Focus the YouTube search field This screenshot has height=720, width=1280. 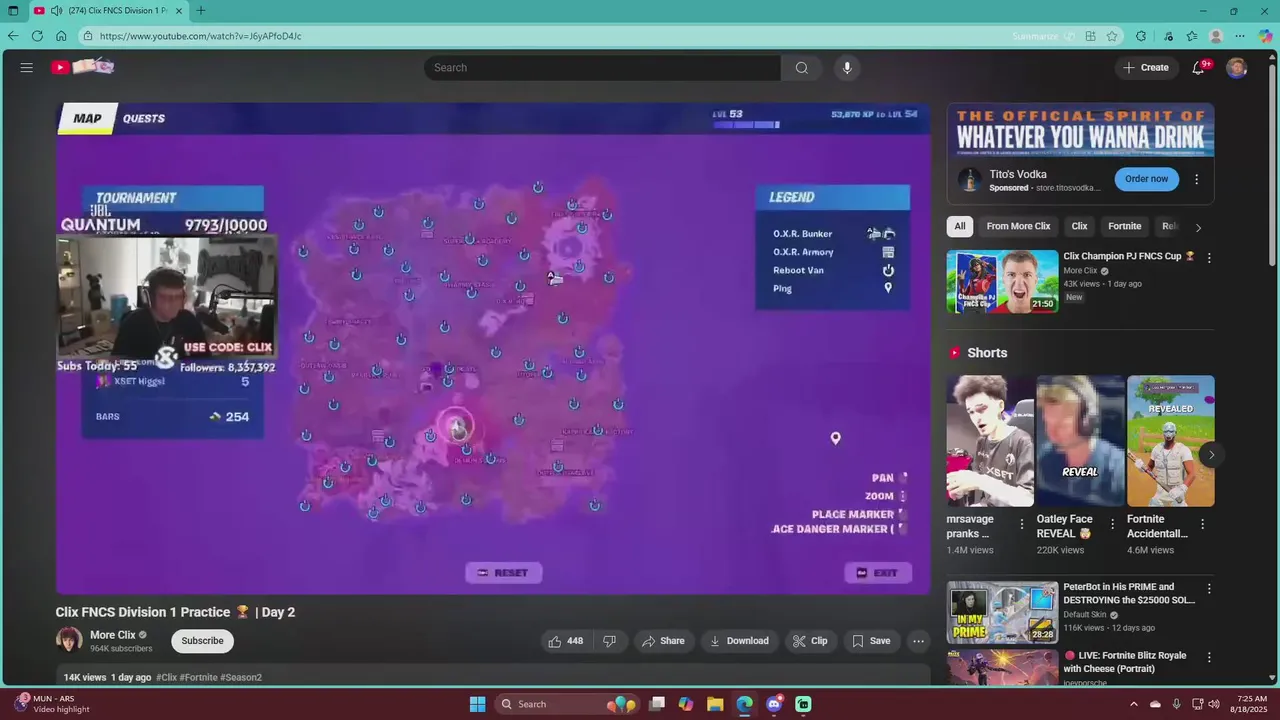pyautogui.click(x=602, y=68)
